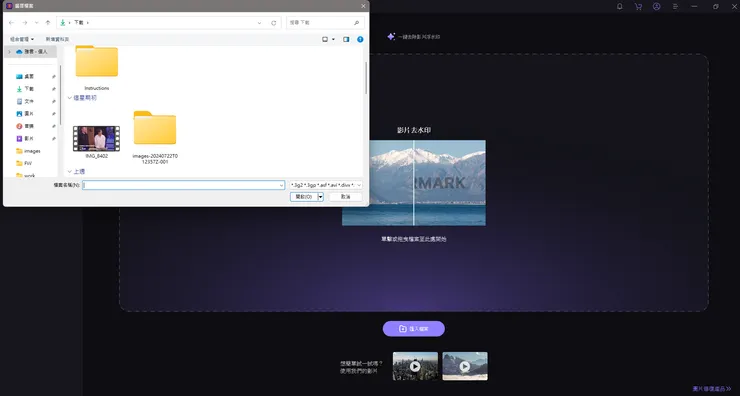Go back in the file dialog
The width and height of the screenshot is (740, 396).
11,23
